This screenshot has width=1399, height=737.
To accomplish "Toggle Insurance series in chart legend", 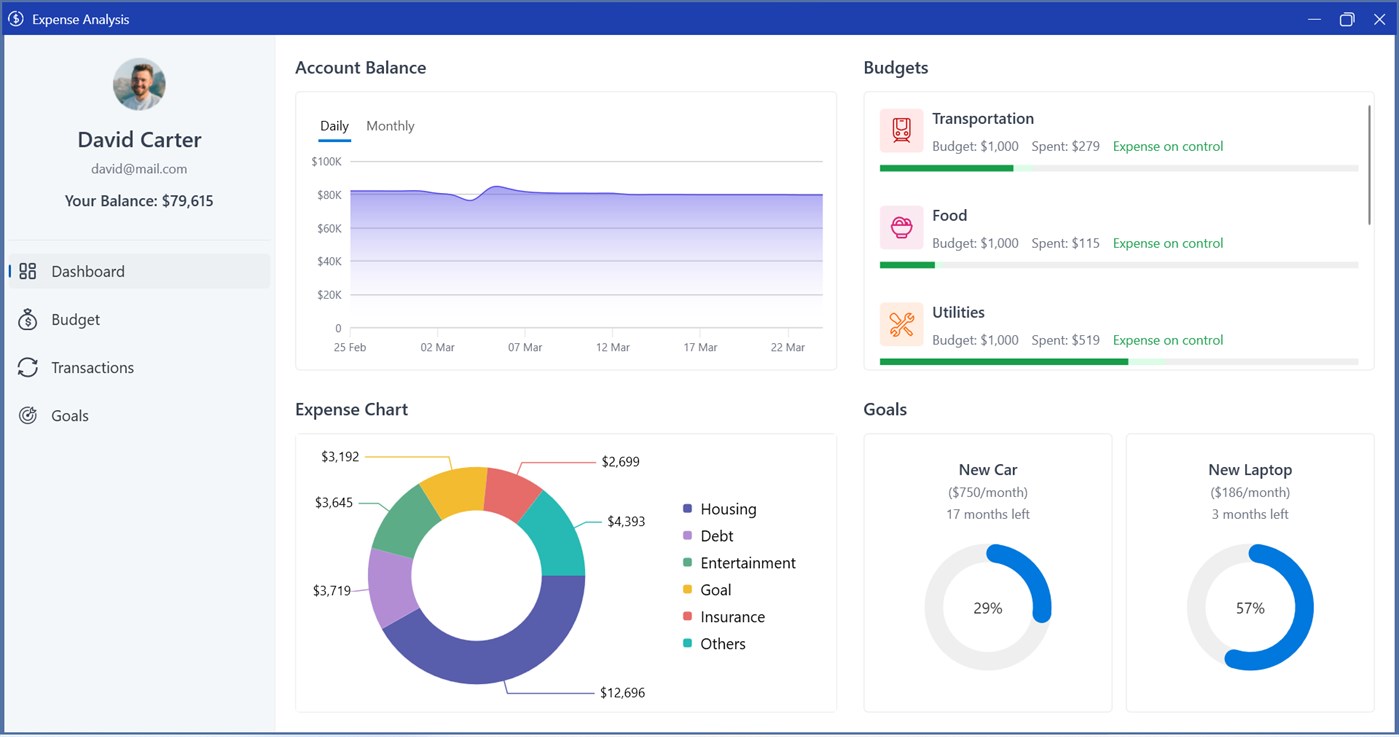I will [x=723, y=617].
